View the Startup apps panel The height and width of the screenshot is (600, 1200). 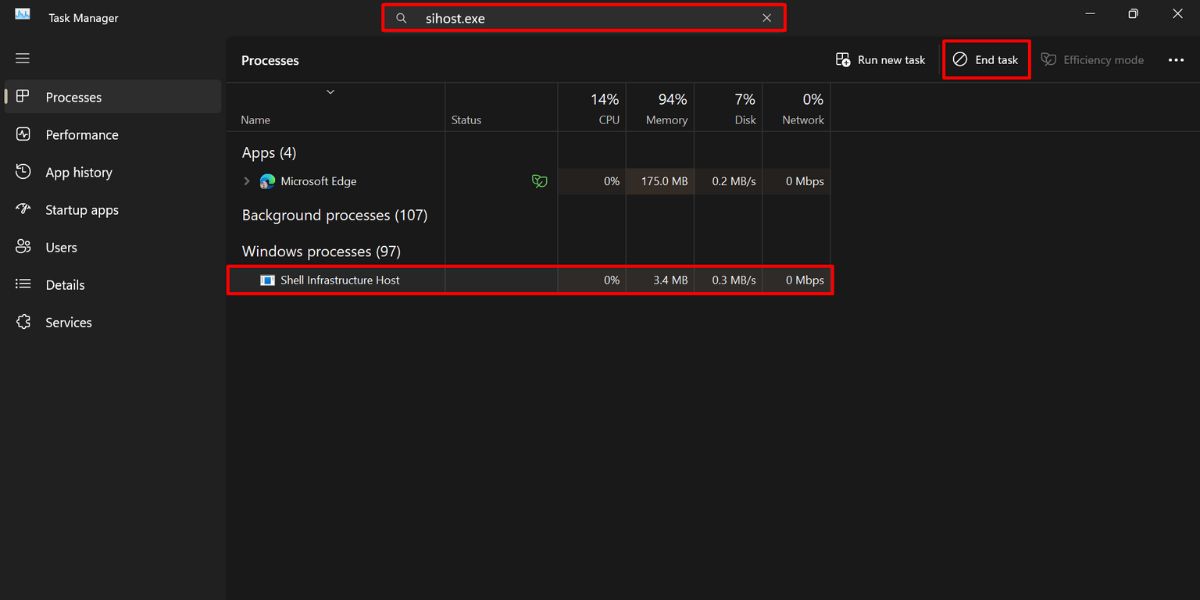pos(22,209)
